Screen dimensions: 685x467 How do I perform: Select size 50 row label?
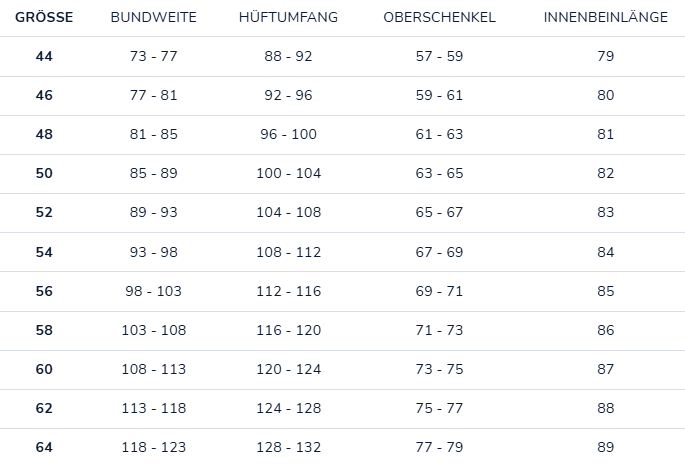pos(44,173)
